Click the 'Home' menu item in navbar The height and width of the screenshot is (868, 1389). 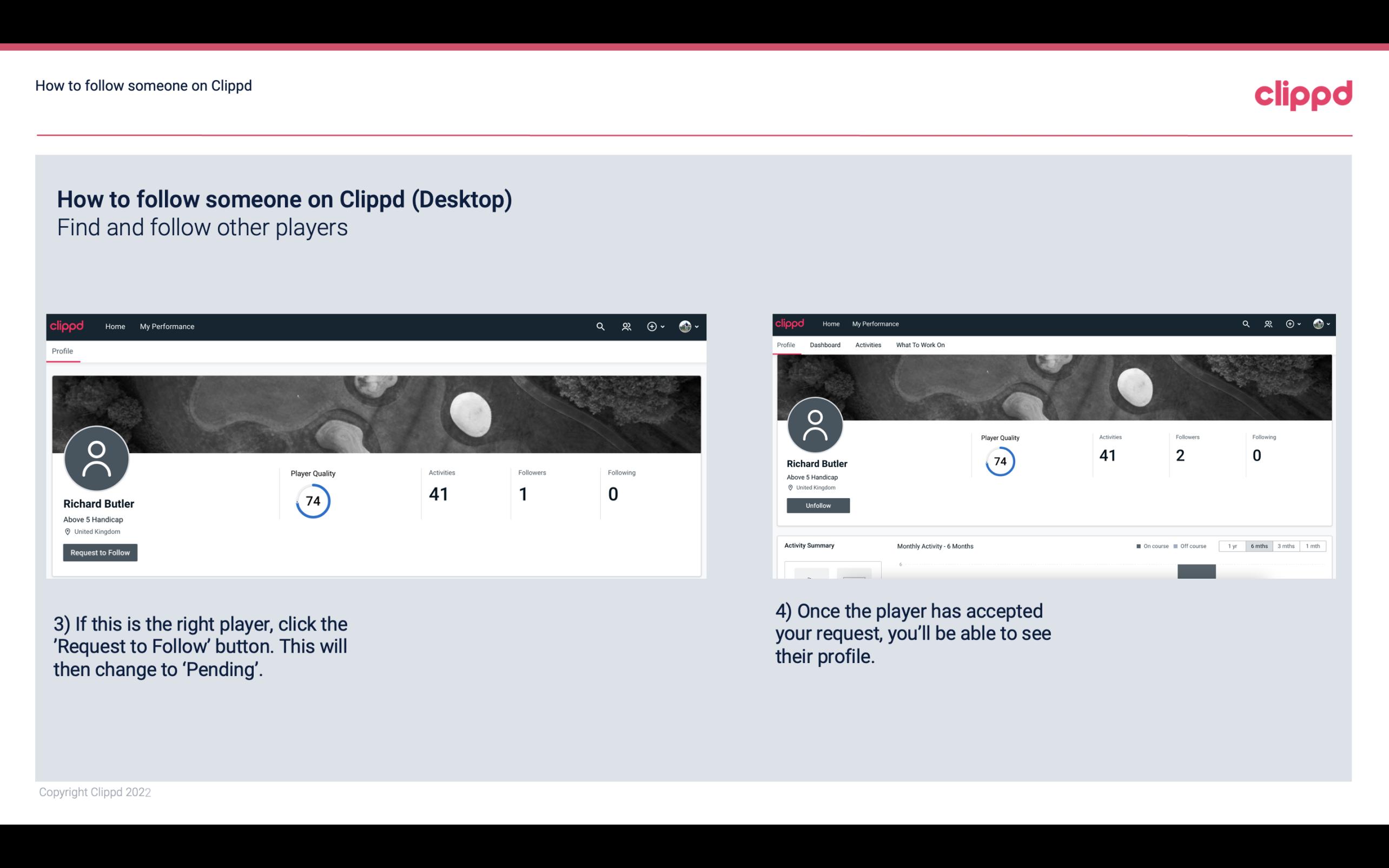(x=113, y=326)
